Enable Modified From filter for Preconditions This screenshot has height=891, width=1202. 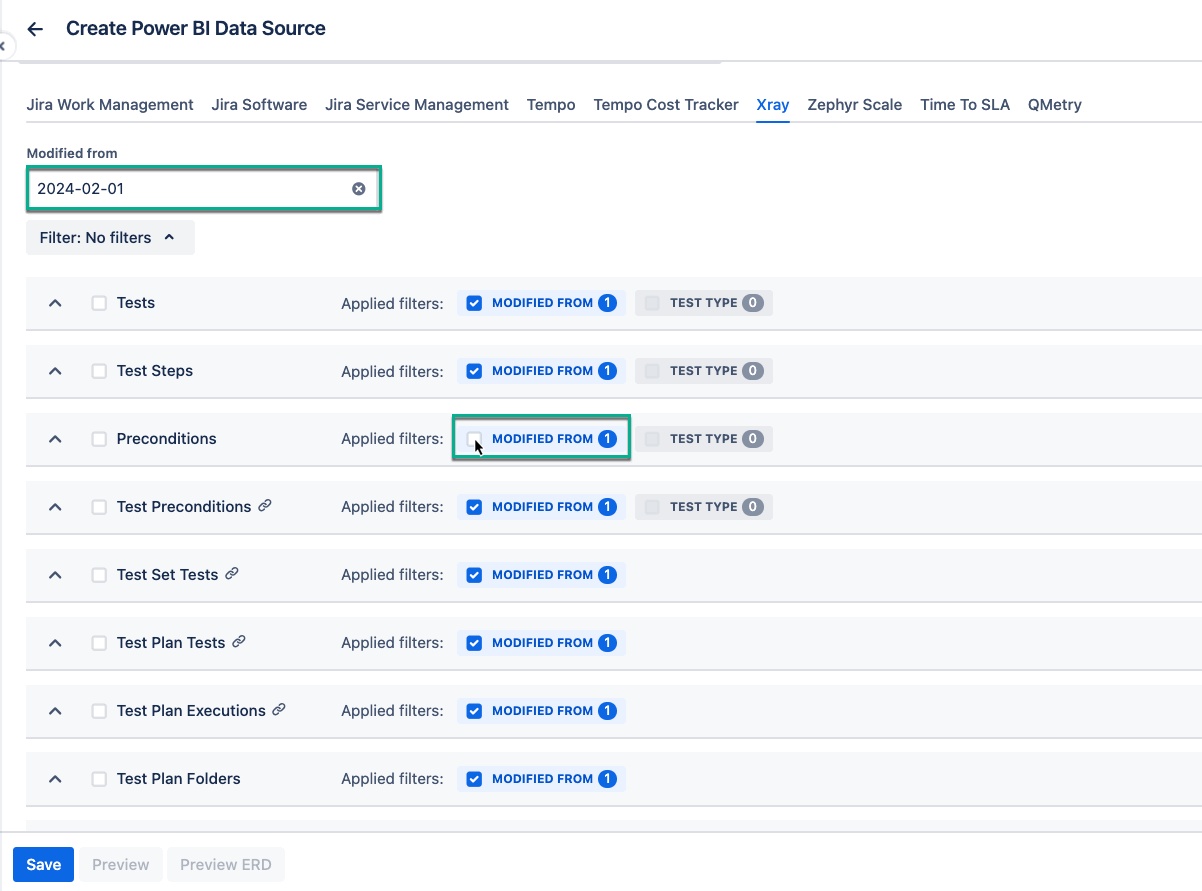pyautogui.click(x=475, y=439)
